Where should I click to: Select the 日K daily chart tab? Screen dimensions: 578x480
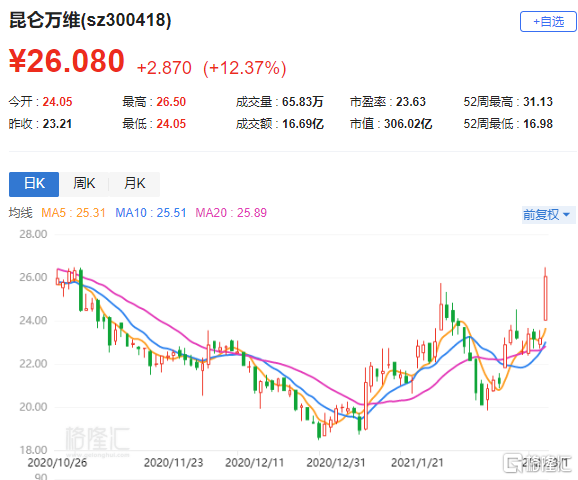(x=34, y=184)
